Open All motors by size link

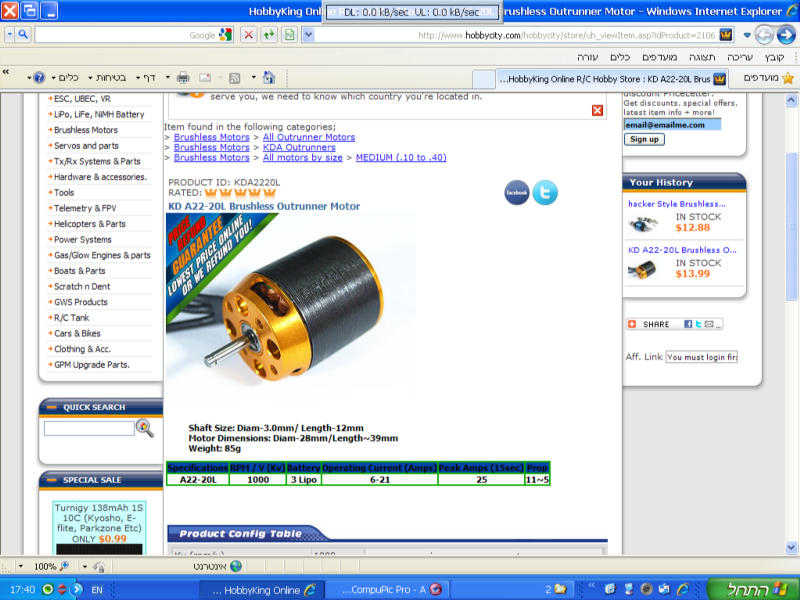[303, 158]
